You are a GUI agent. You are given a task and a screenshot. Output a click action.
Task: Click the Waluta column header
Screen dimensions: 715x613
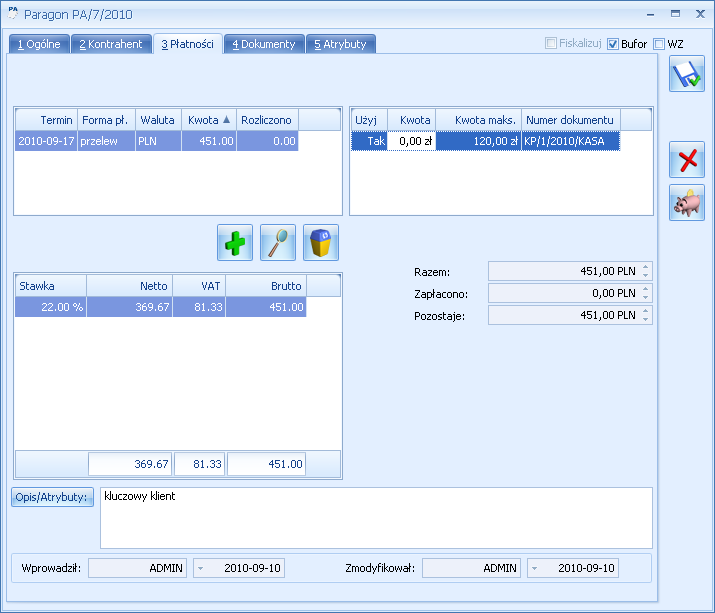(x=159, y=120)
